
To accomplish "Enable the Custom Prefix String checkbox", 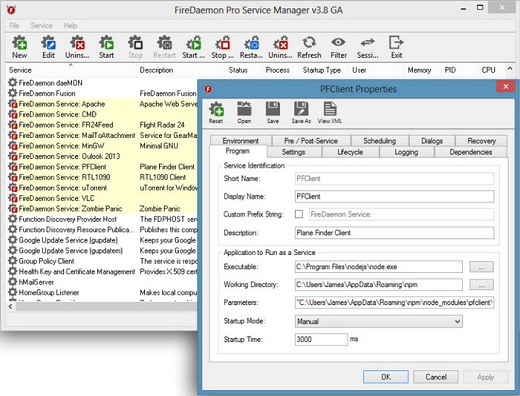I will tap(299, 214).
